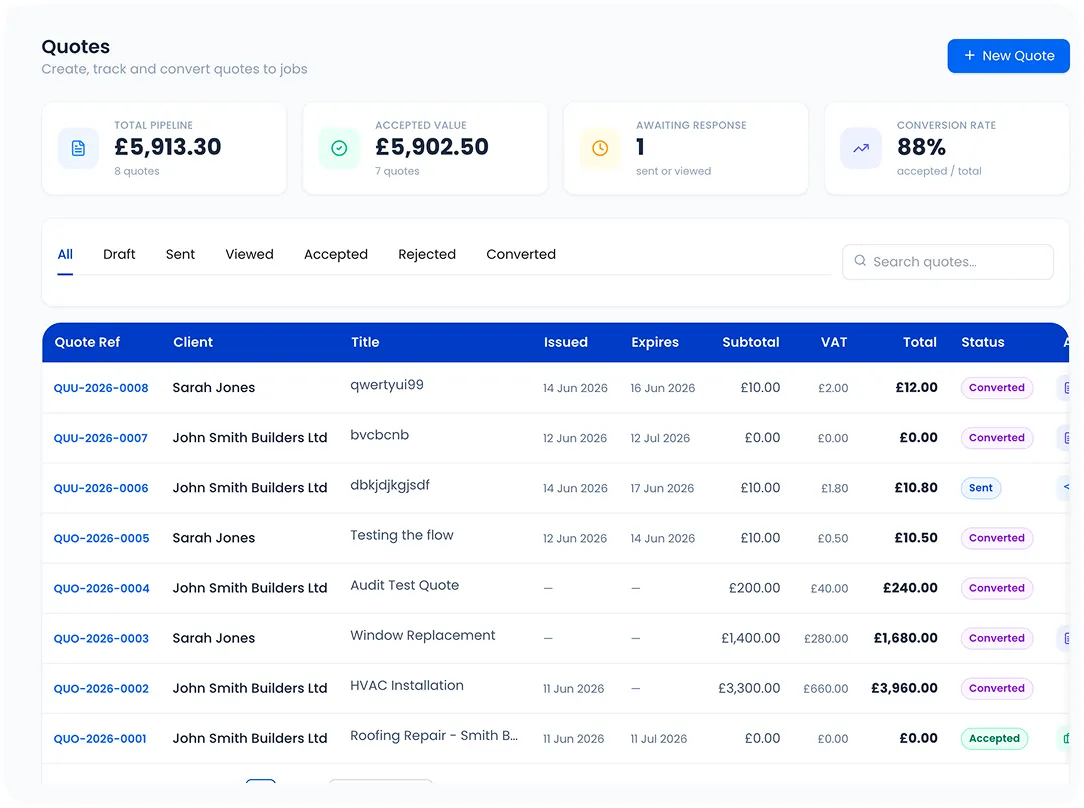1084x808 pixels.
Task: Follow the QUU-2026-0006 quote link
Action: (101, 488)
